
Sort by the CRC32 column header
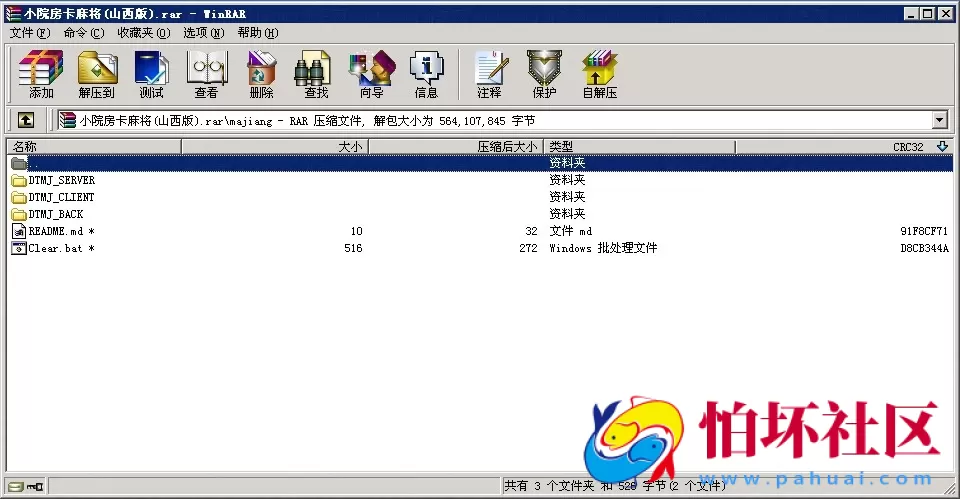click(844, 146)
